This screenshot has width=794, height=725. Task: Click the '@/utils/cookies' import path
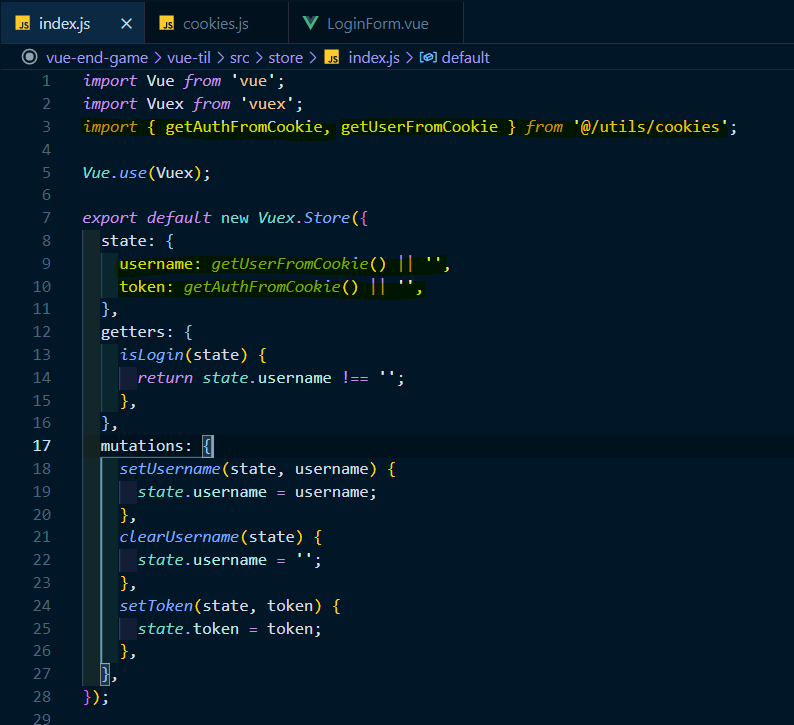click(x=651, y=127)
